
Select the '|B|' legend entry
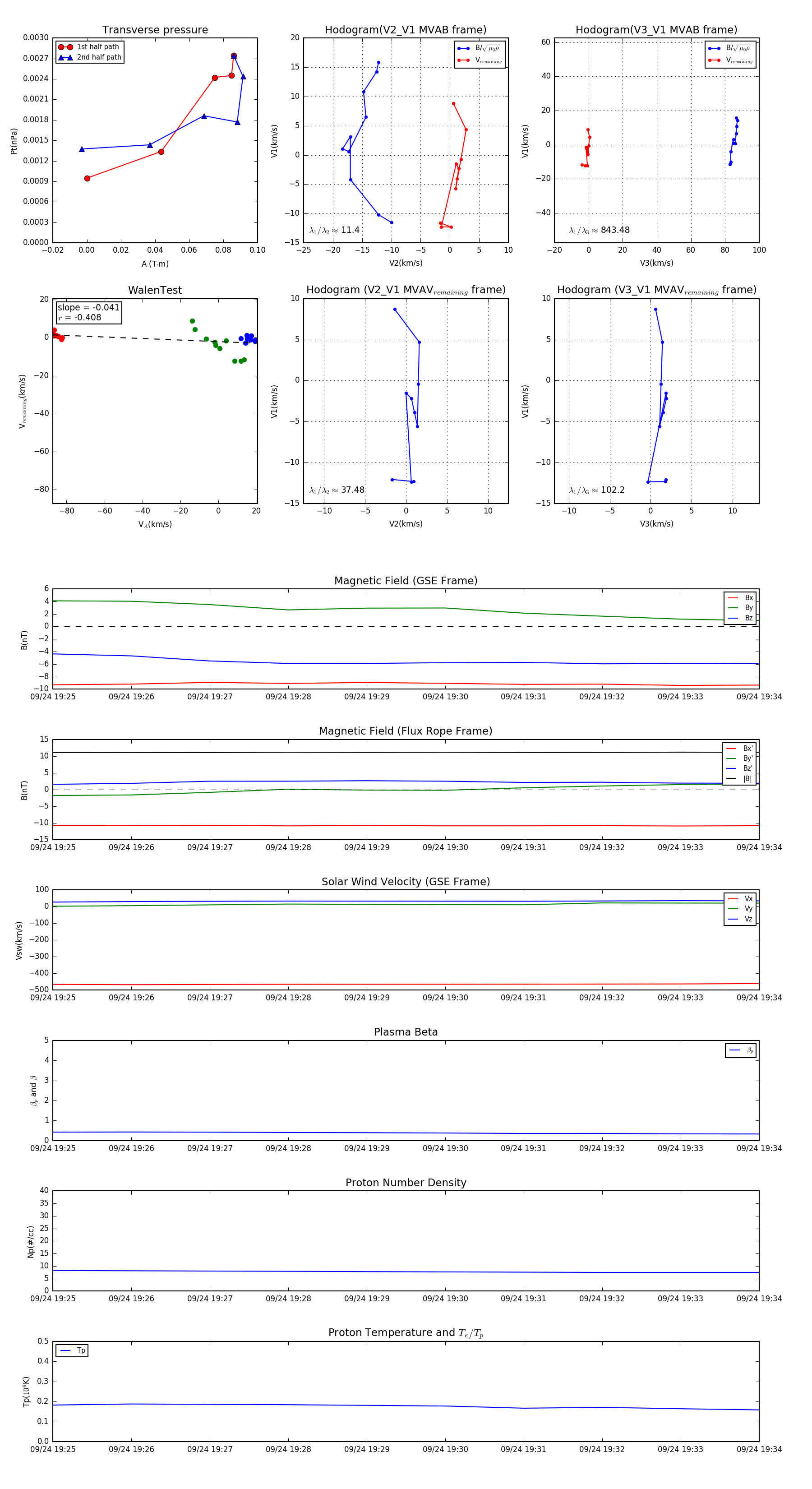coord(740,779)
